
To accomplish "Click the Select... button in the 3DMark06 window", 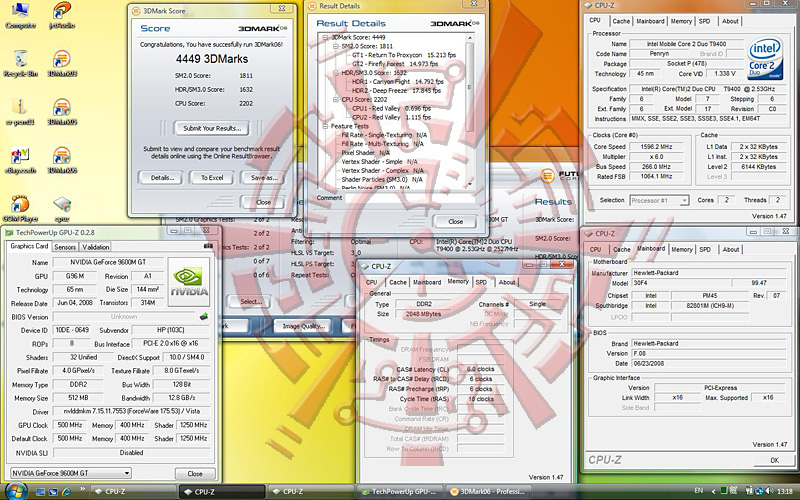I will click(x=251, y=302).
